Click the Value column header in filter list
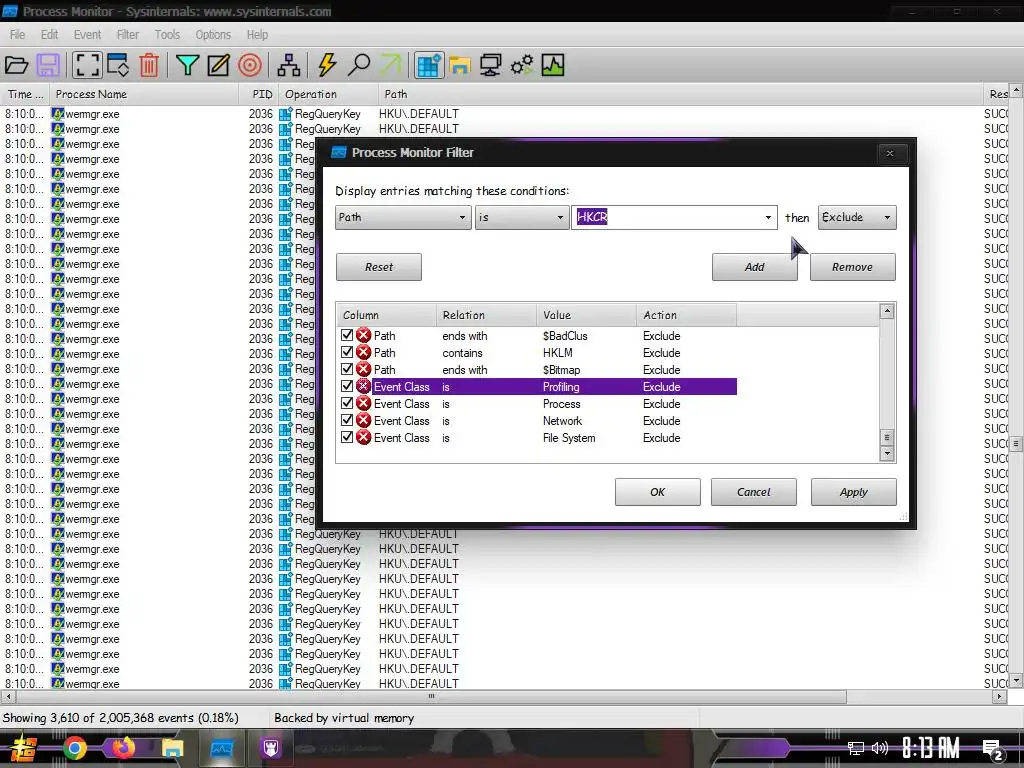Screen dimensions: 1024x768 (x=586, y=315)
